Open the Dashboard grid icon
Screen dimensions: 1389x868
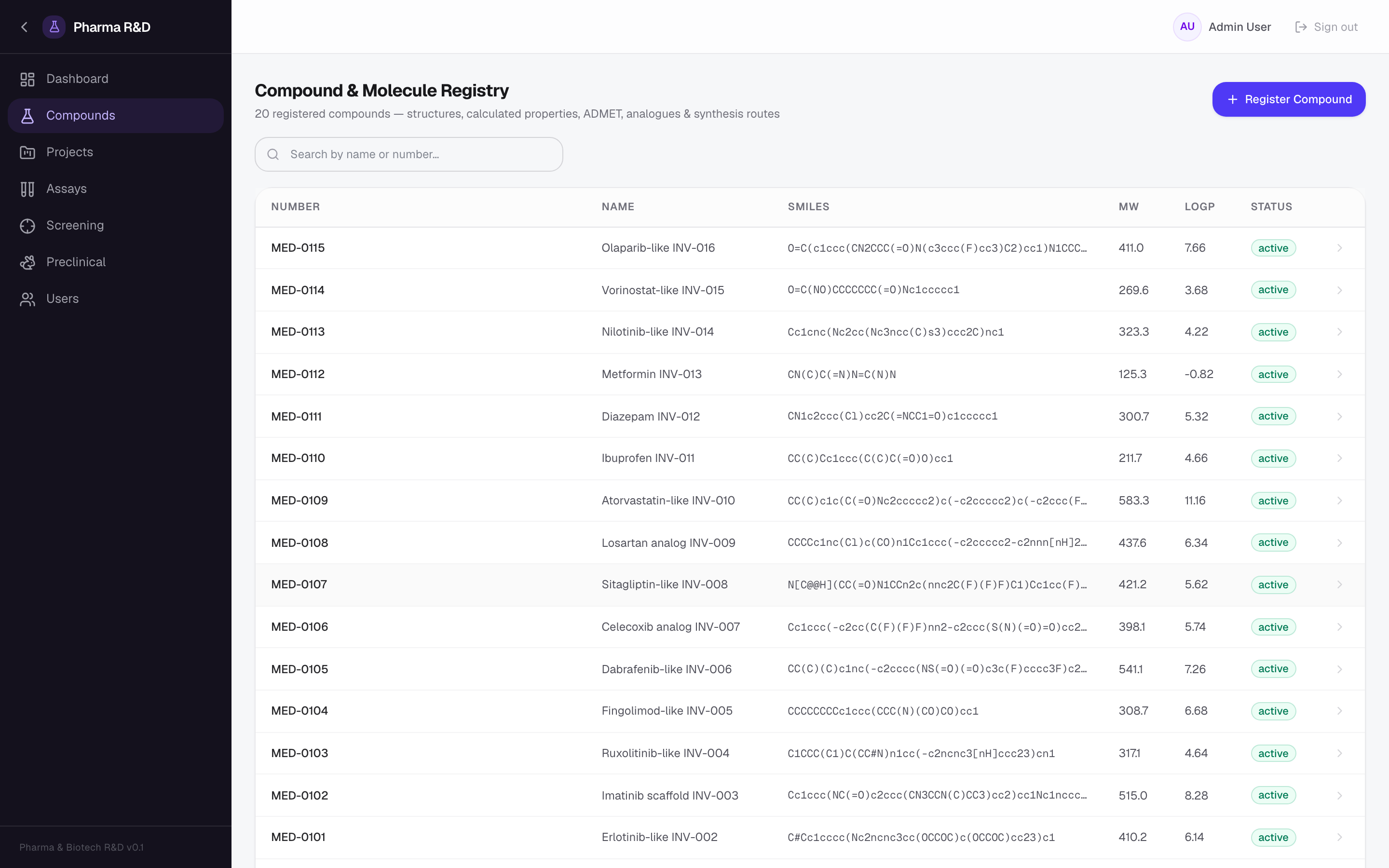[x=27, y=79]
